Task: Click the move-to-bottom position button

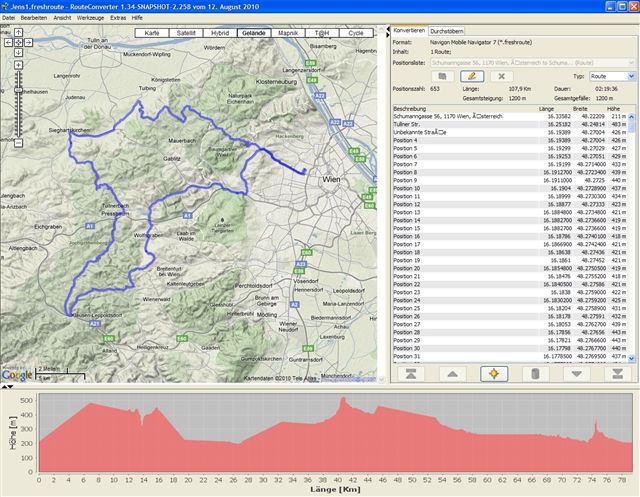Action: [x=616, y=373]
